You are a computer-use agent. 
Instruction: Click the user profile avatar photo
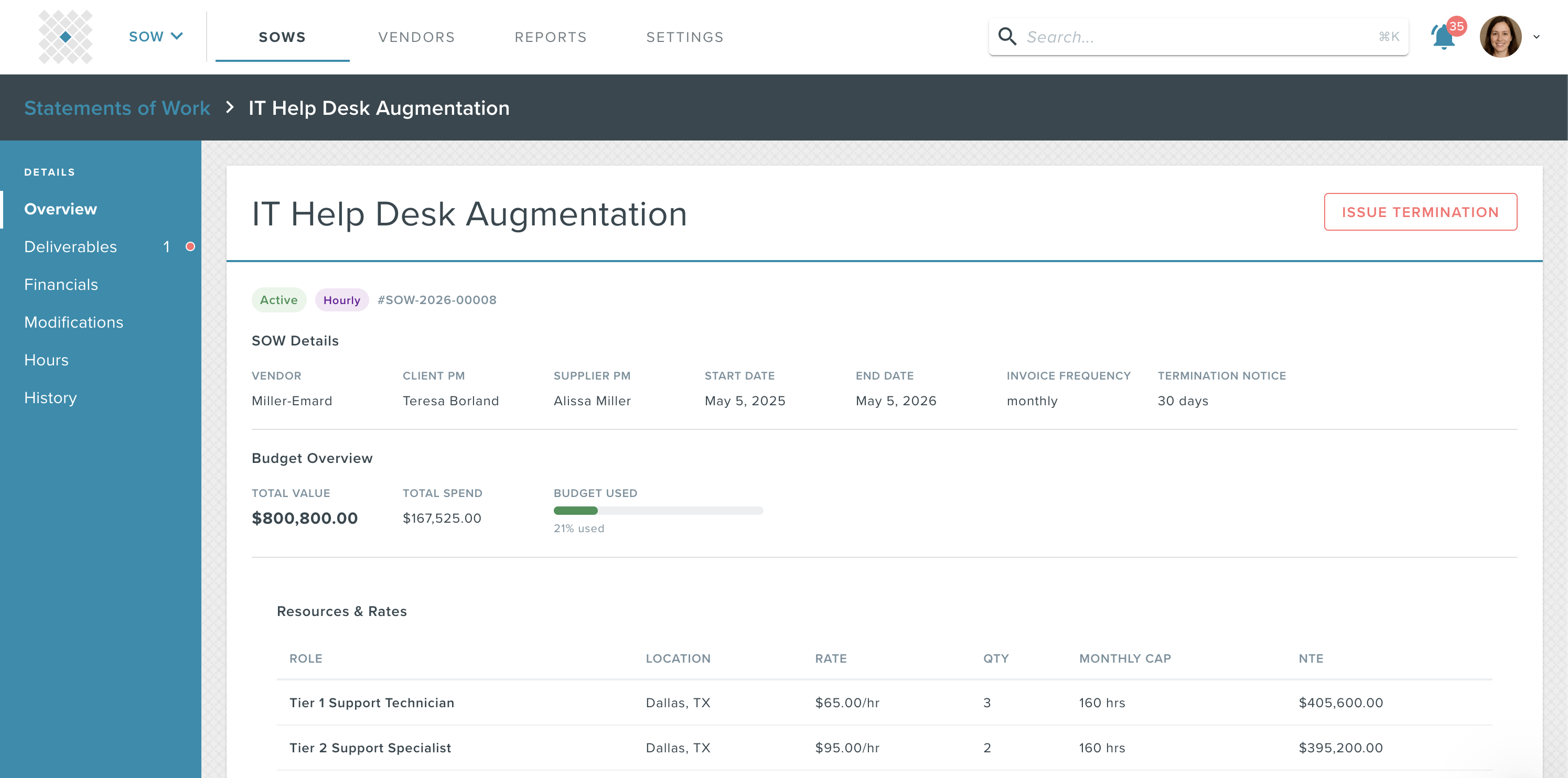click(x=1500, y=37)
